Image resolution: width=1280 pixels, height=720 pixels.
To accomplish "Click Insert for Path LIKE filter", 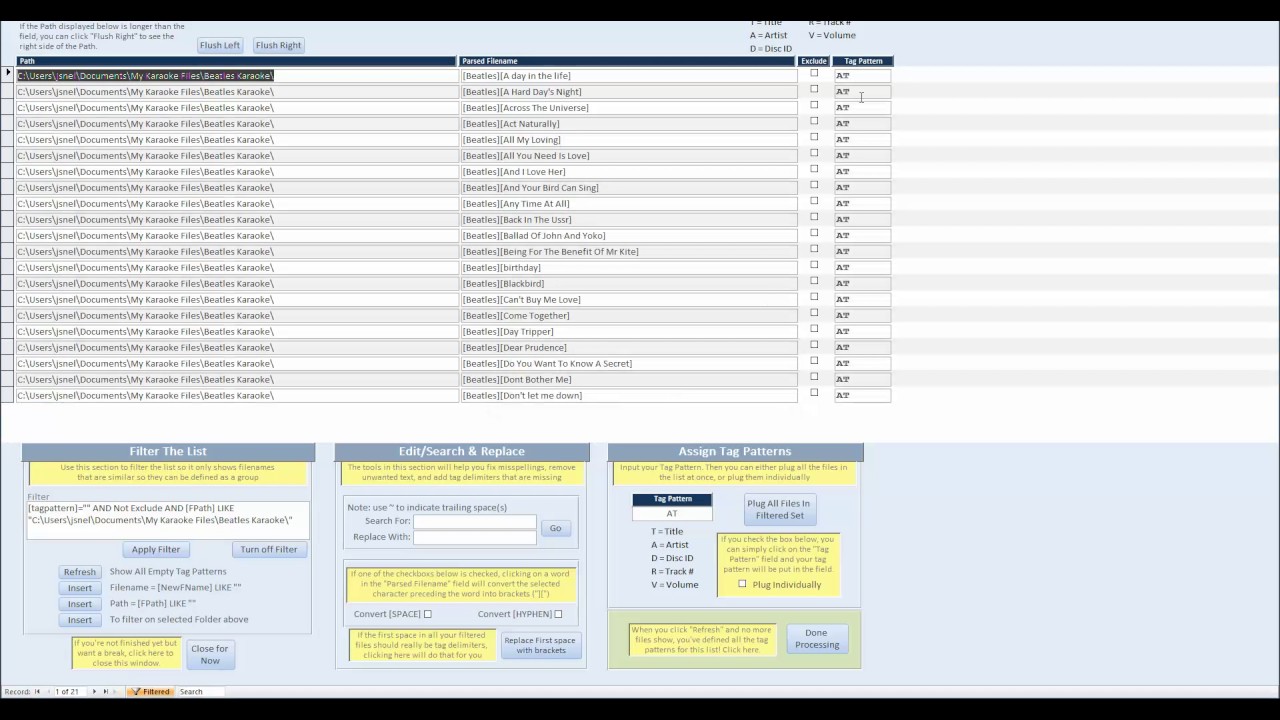I will tap(79, 604).
